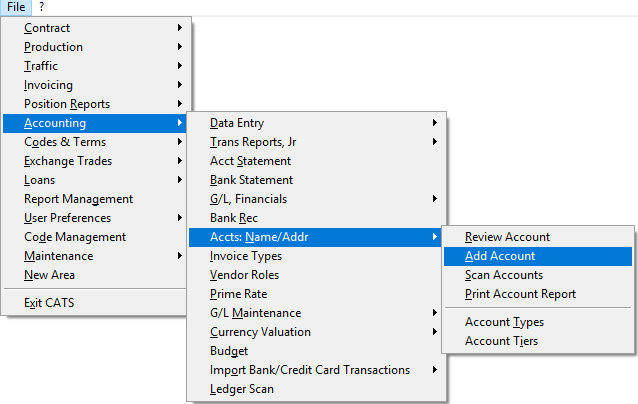Open Account Types
Screen dimensions: 638x404
pyautogui.click(x=538, y=322)
